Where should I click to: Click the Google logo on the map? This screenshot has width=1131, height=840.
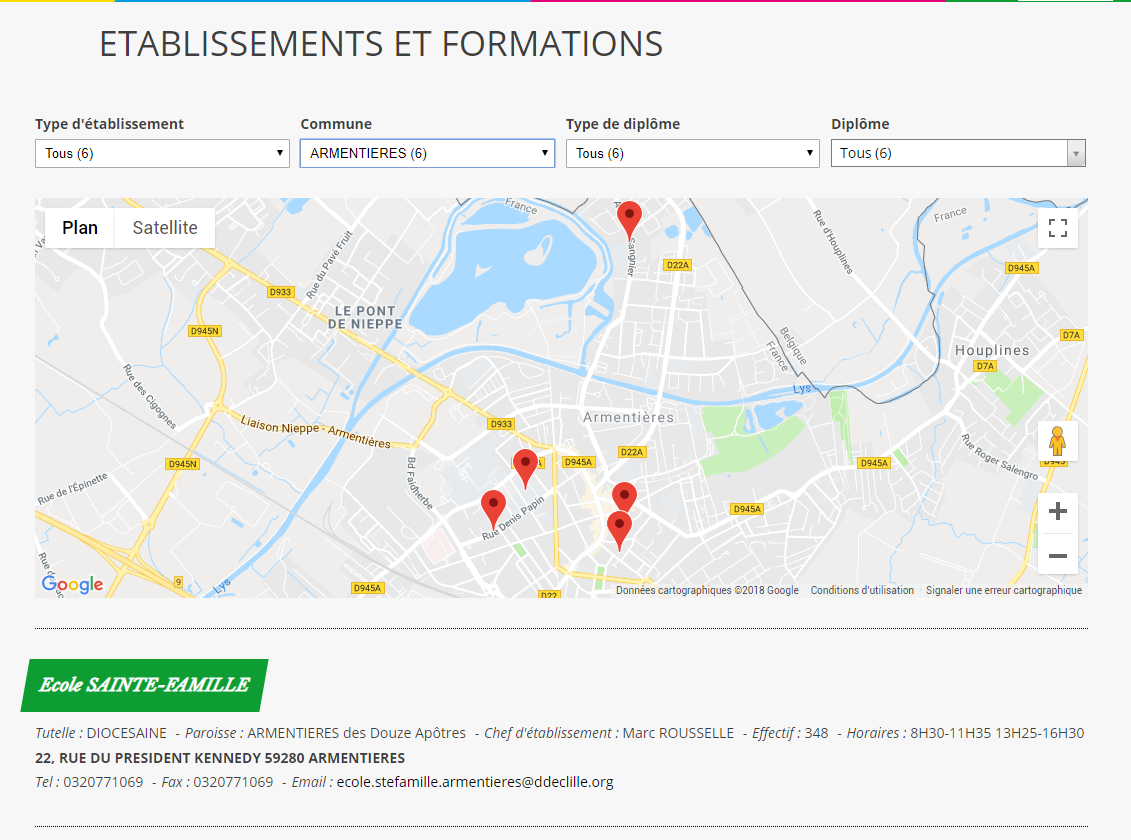tap(72, 584)
